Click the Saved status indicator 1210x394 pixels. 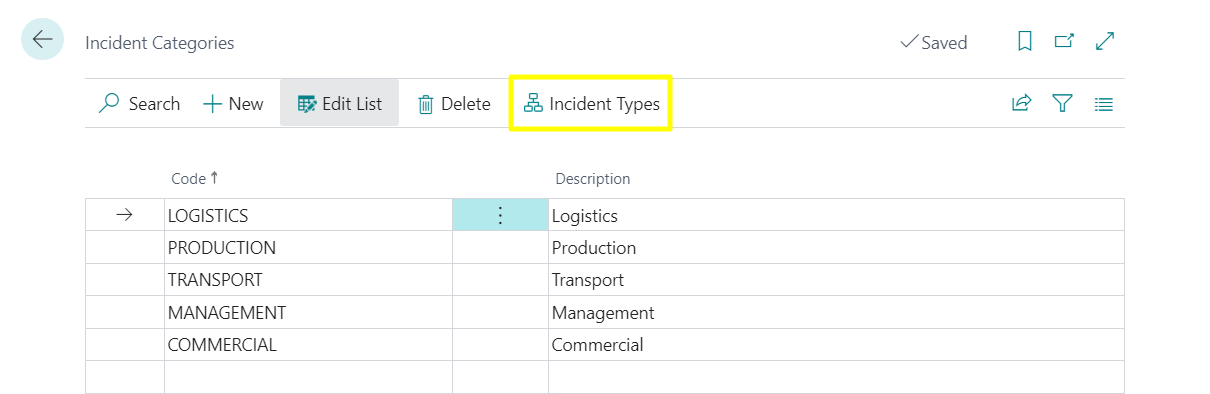934,42
